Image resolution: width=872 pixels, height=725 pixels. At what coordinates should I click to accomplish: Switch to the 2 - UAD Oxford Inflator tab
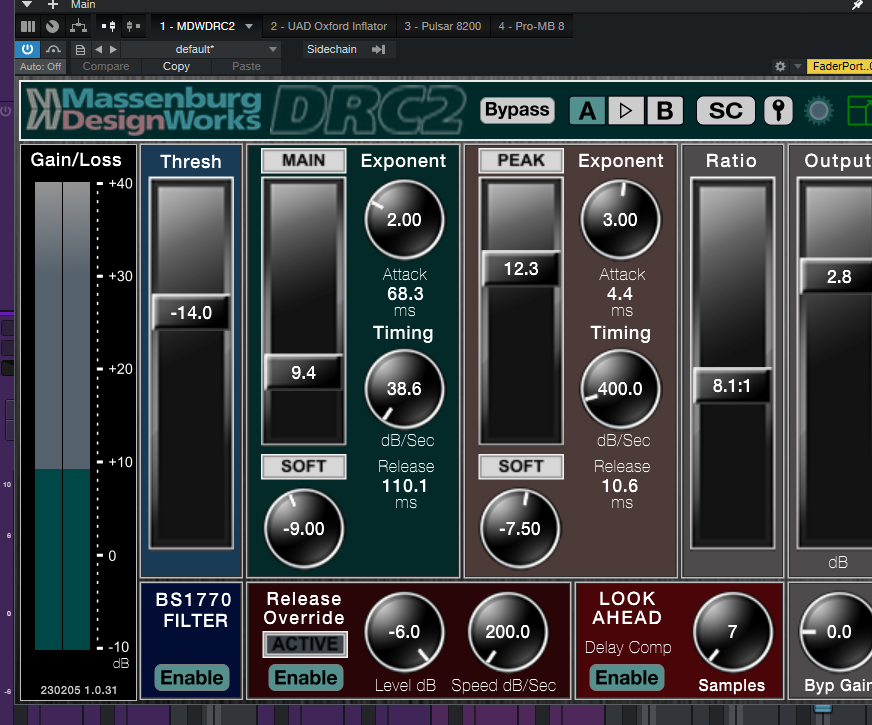click(329, 26)
